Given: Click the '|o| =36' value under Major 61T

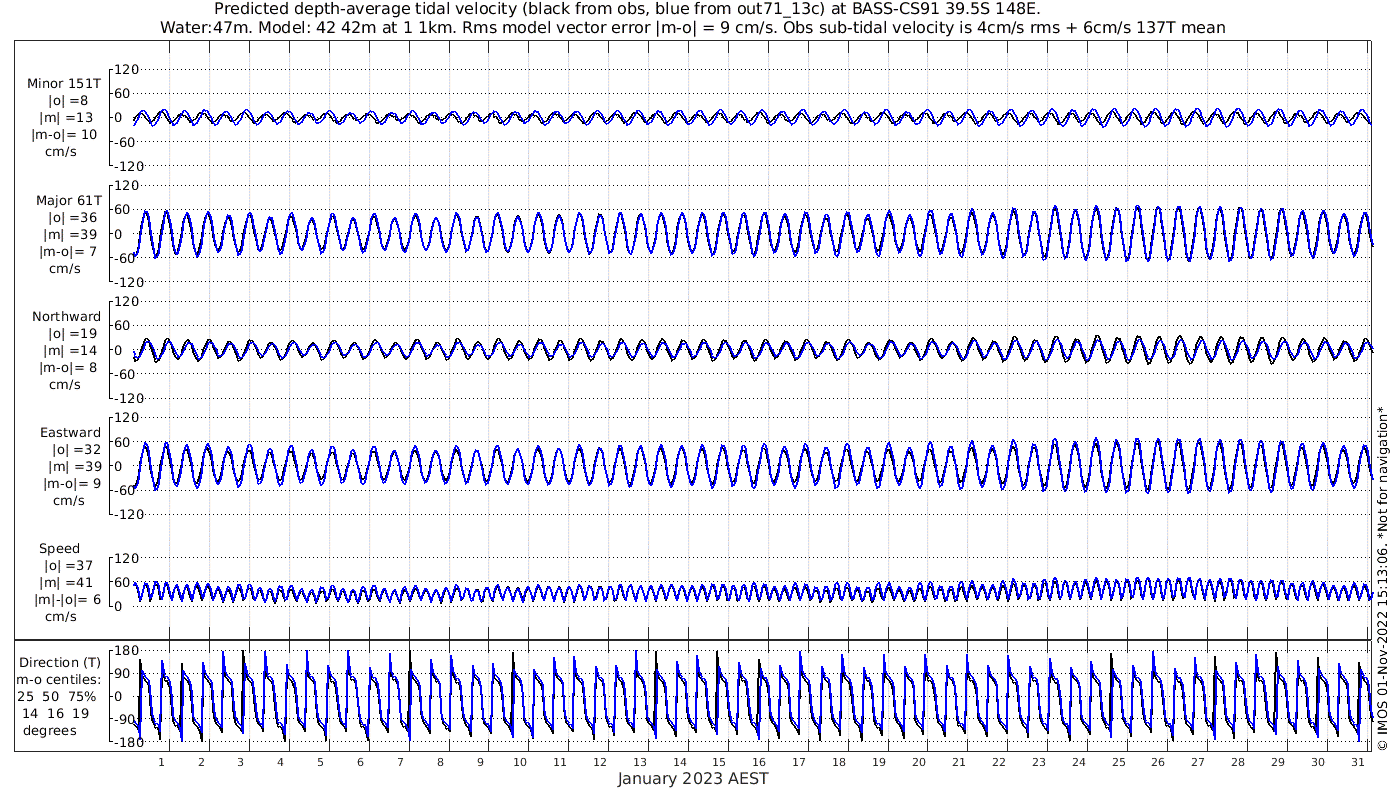Looking at the screenshot, I should tap(72, 217).
